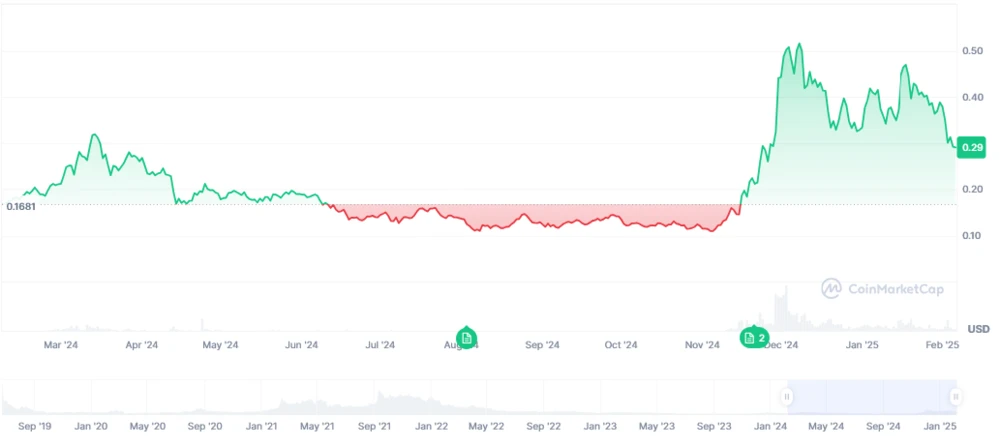Click the highlighted blue range selection area

tap(872, 396)
